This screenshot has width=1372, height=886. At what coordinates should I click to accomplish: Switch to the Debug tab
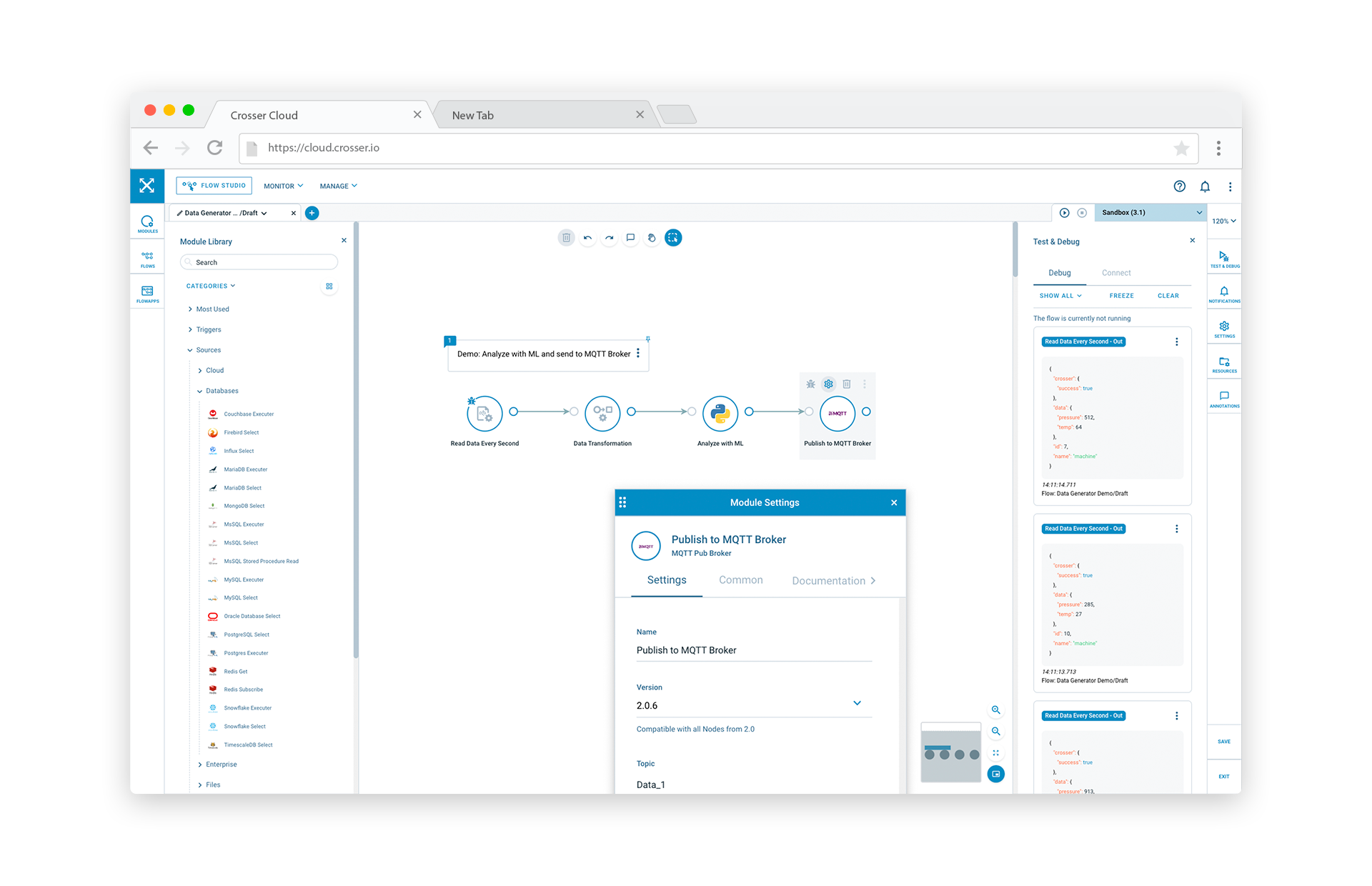pyautogui.click(x=1059, y=273)
